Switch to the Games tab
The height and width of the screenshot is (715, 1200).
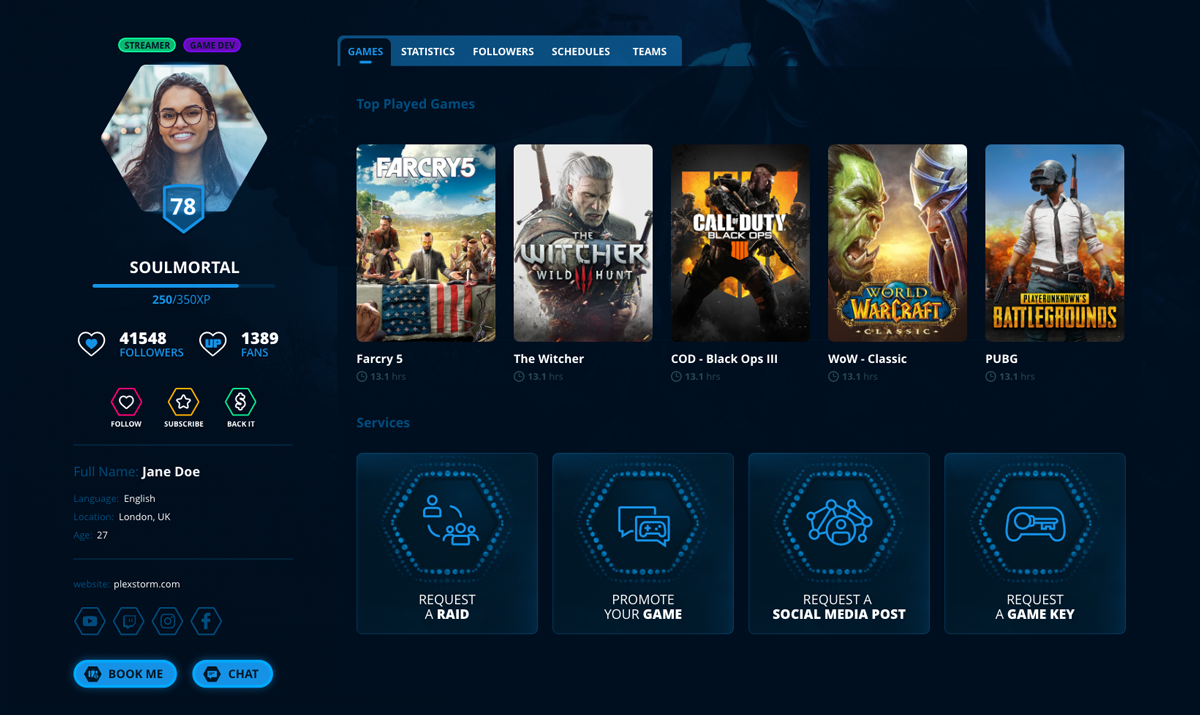pyautogui.click(x=365, y=51)
